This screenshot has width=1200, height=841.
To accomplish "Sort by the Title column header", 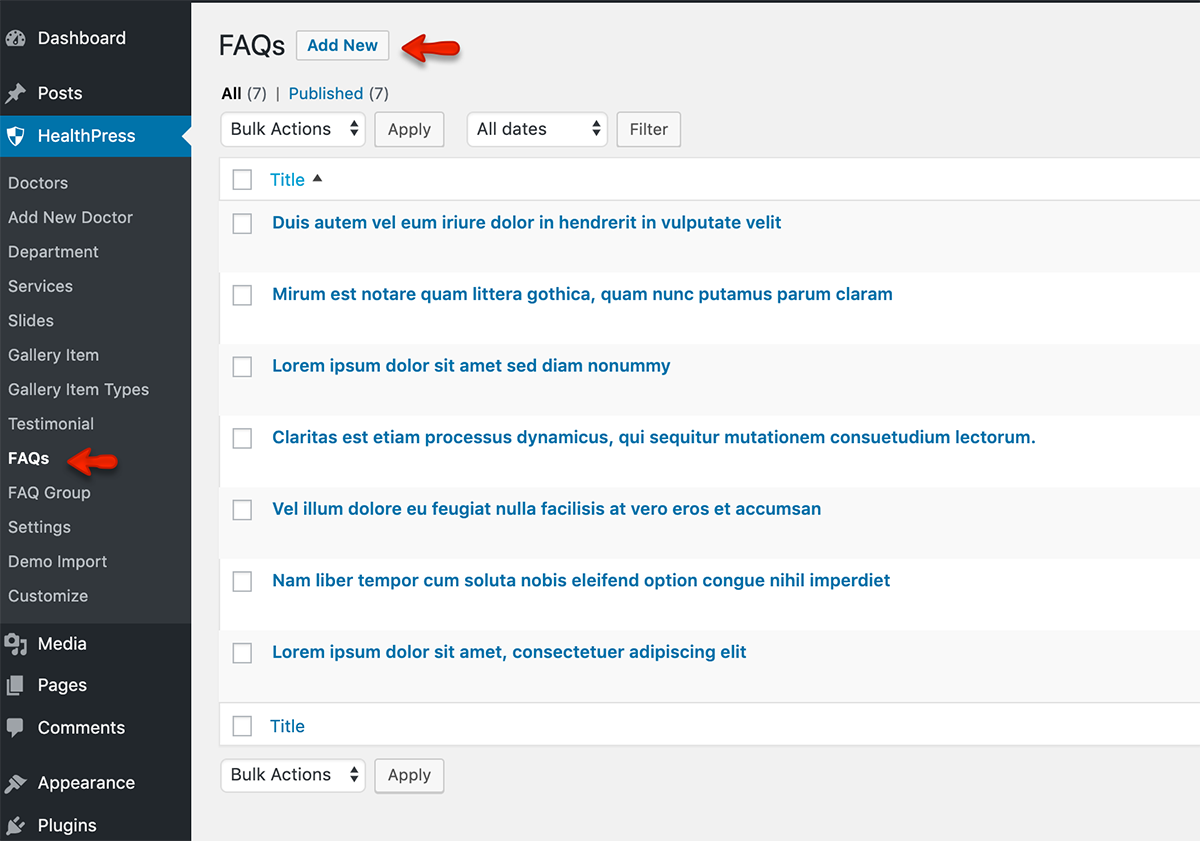I will [287, 180].
